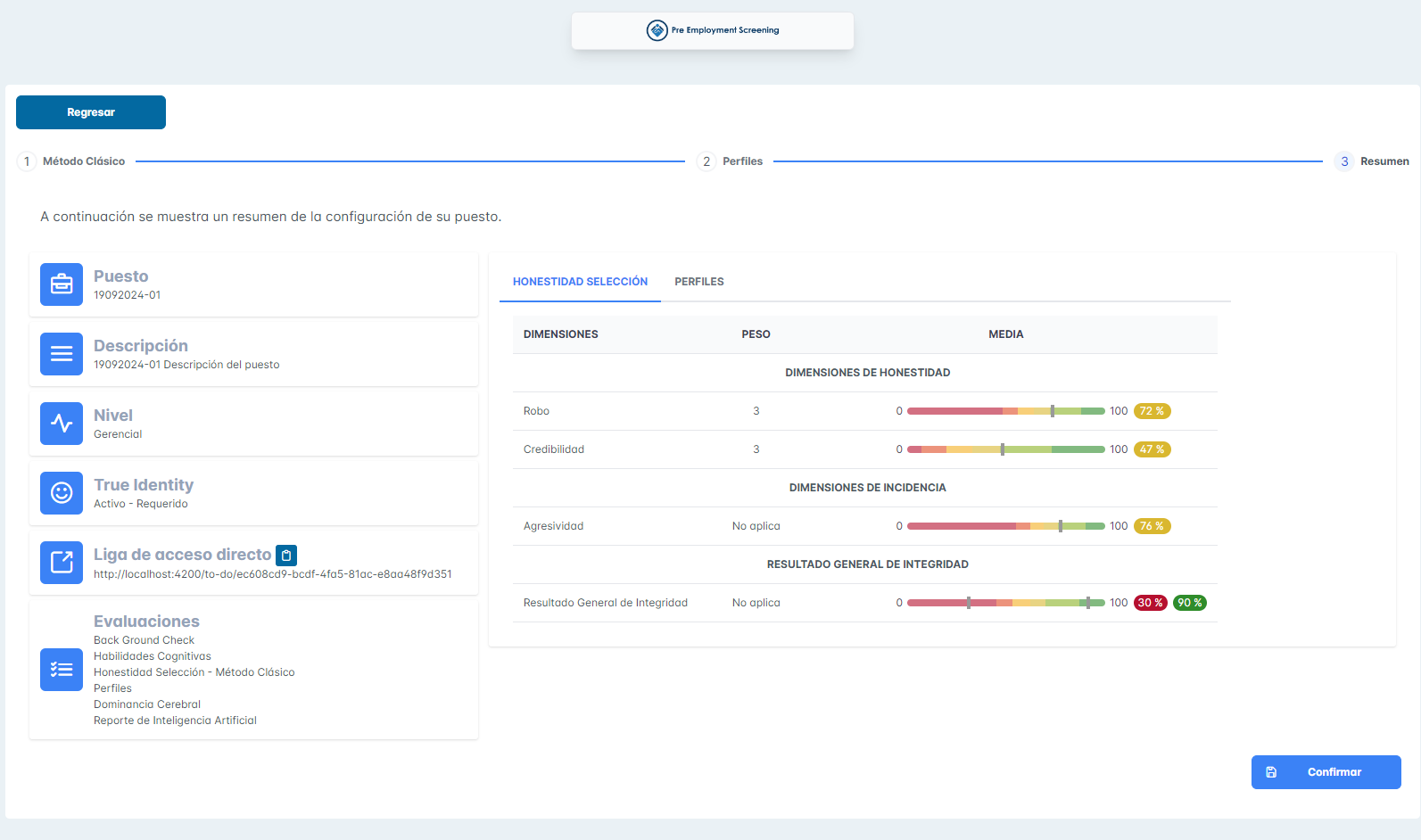
Task: Copy the direct access link via clipboard icon
Action: [x=286, y=556]
